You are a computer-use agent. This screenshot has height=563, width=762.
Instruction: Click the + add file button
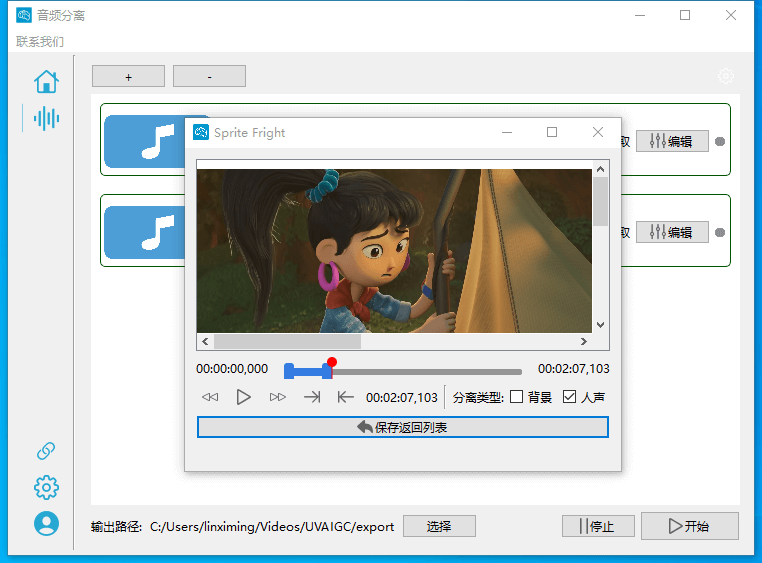point(128,76)
